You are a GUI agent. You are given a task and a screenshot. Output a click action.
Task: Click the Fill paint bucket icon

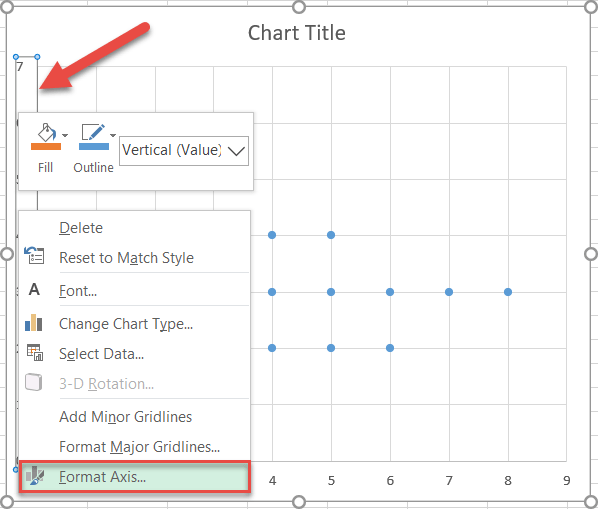coord(46,133)
